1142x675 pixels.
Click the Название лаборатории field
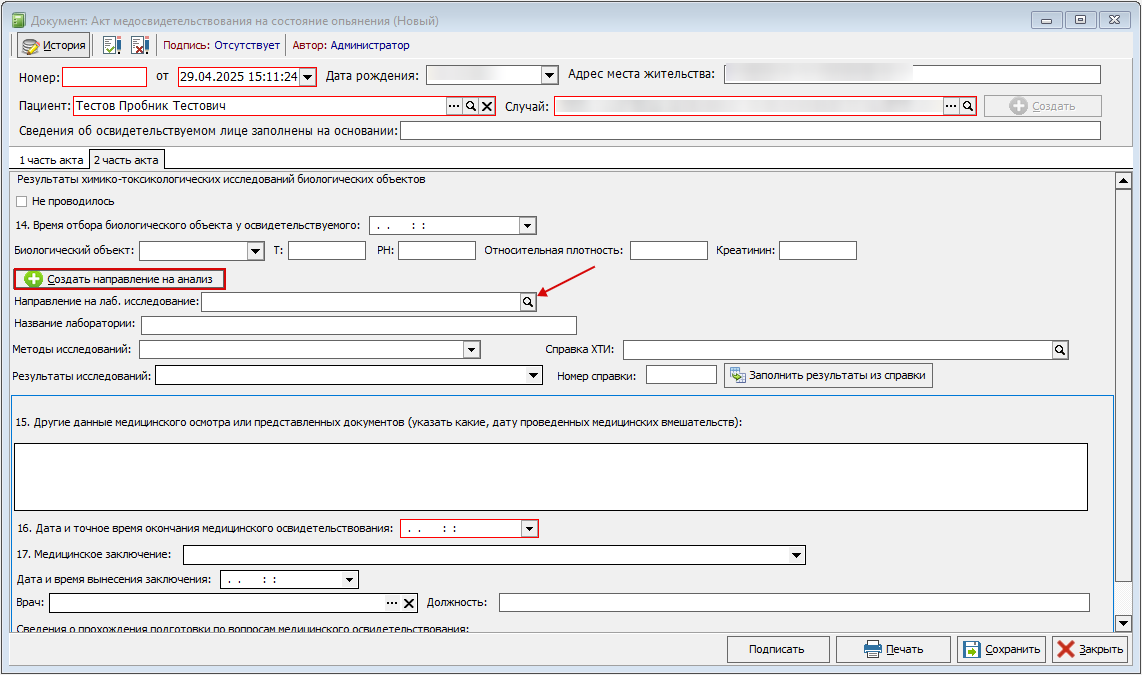pyautogui.click(x=359, y=325)
